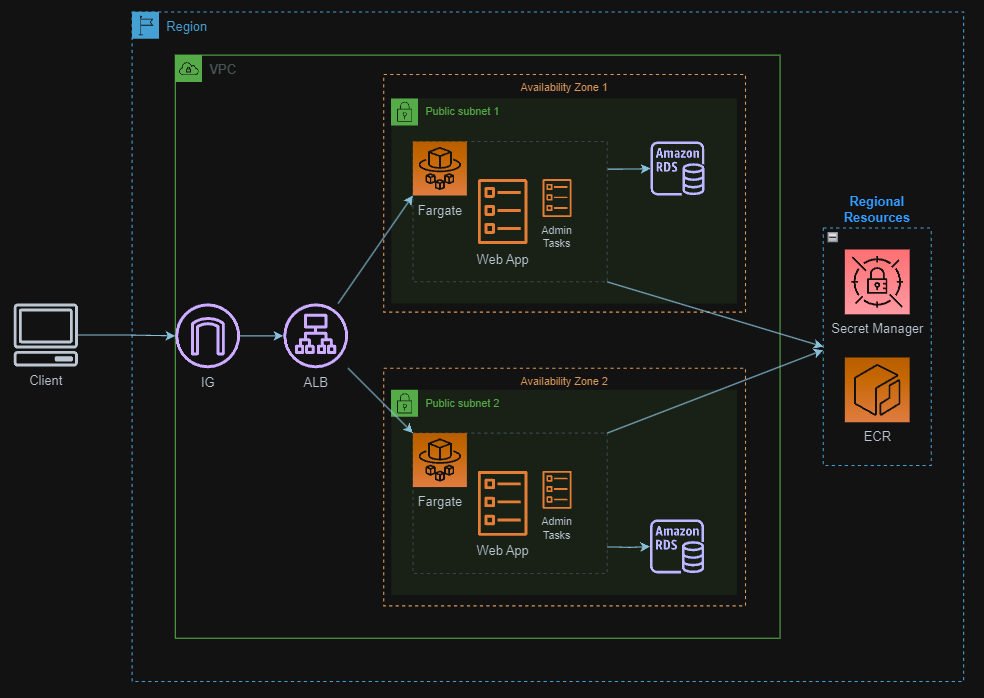
Task: Click Admin Tasks icon in subnet 1
Action: [x=557, y=198]
